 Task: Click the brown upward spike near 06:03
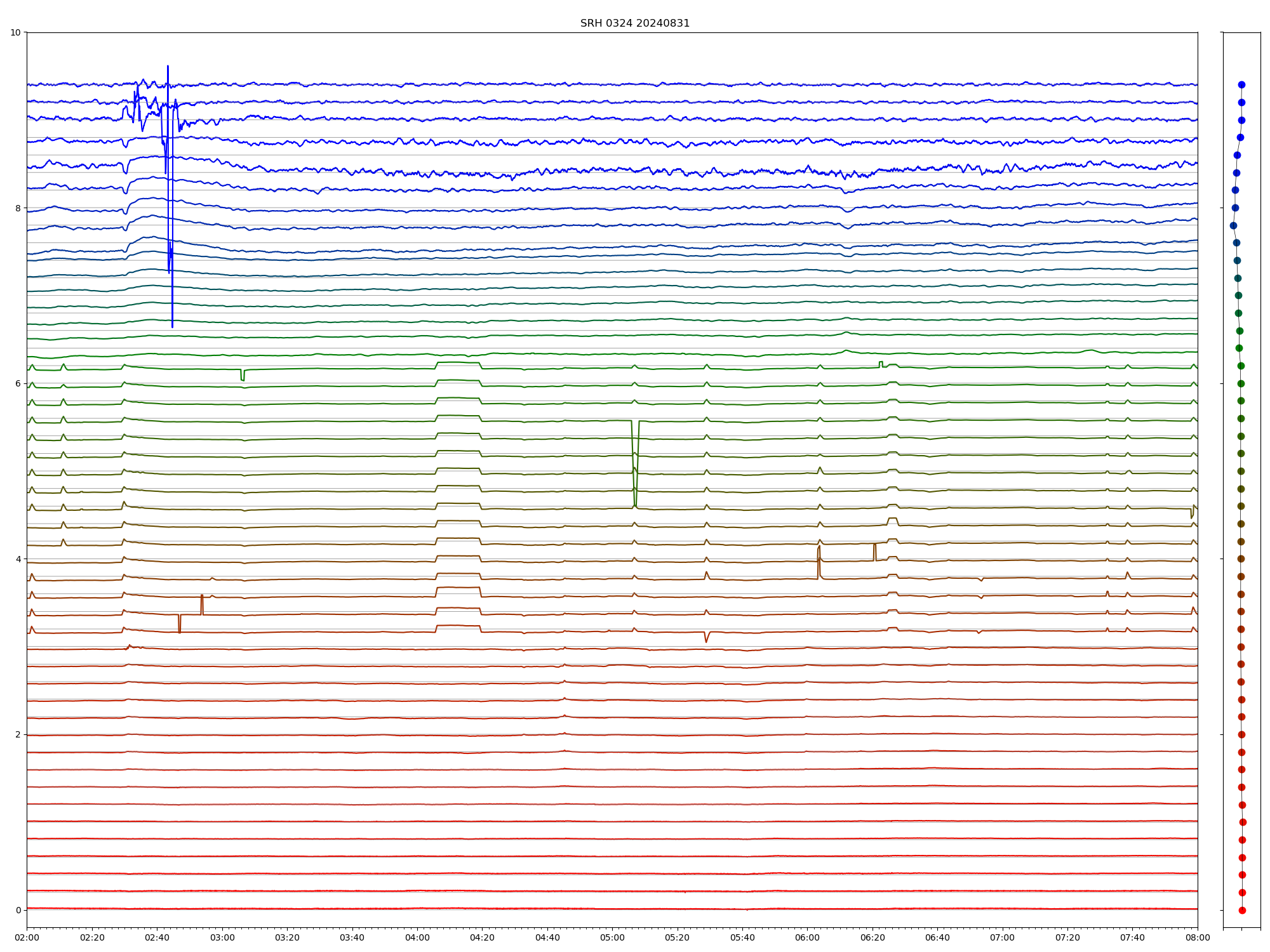point(819,547)
